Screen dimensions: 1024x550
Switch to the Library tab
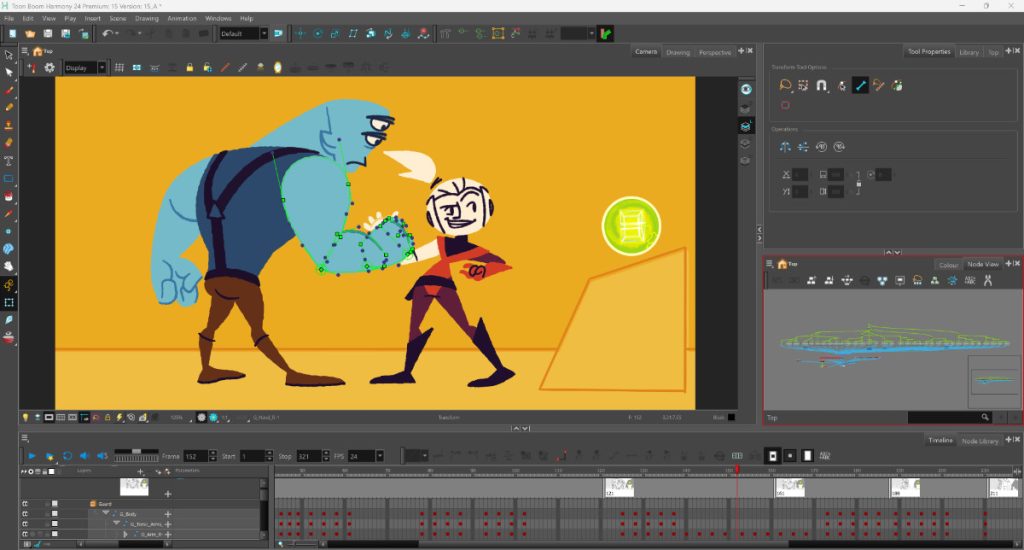pos(969,52)
